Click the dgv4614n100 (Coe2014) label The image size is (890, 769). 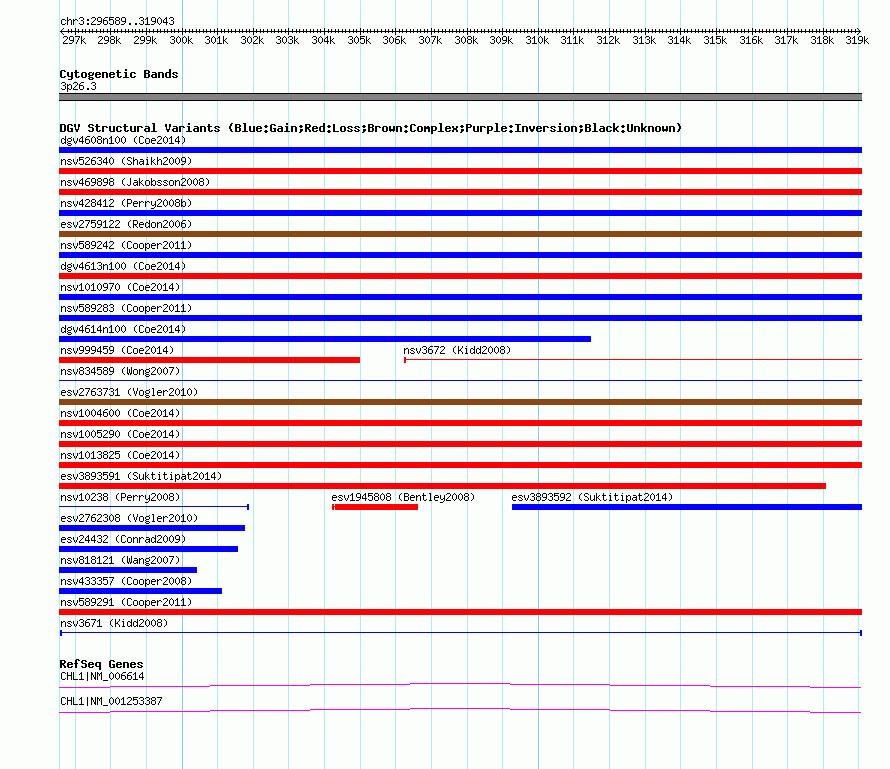[123, 329]
